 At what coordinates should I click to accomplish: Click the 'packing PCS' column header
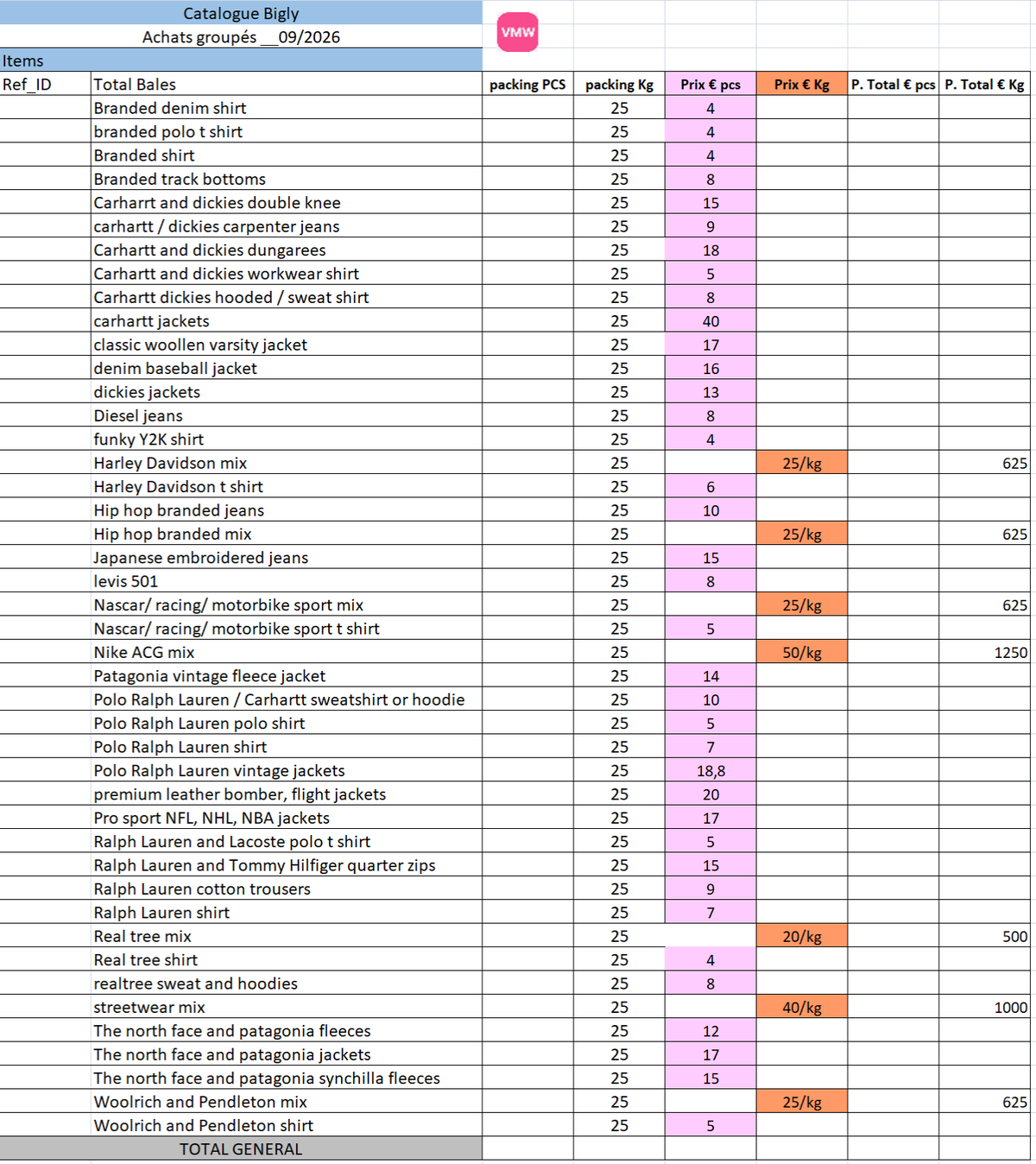click(x=527, y=84)
